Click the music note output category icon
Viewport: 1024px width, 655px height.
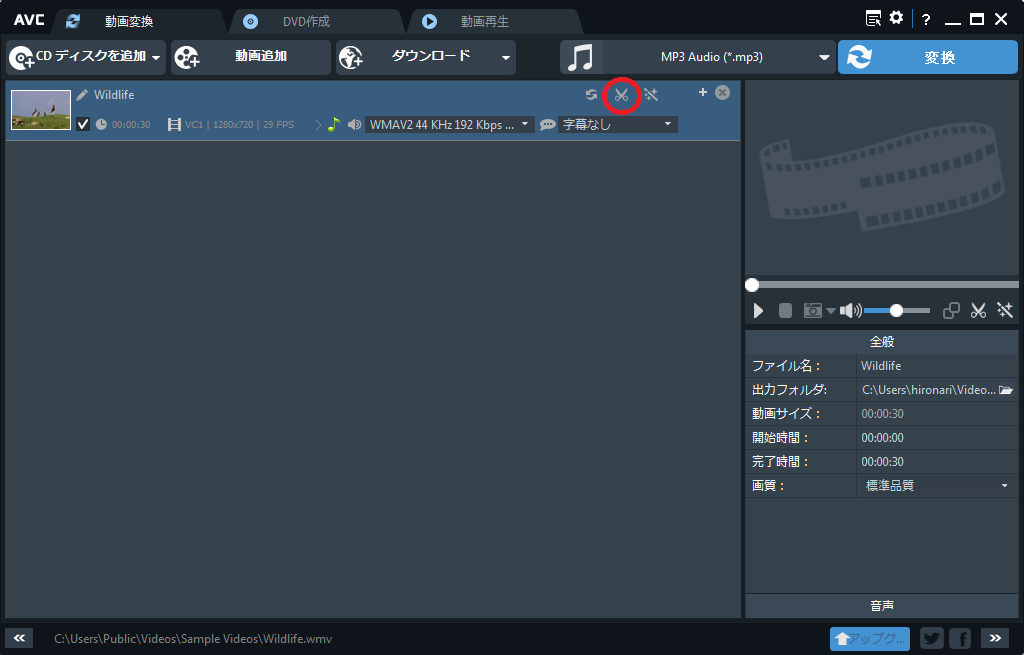(580, 57)
